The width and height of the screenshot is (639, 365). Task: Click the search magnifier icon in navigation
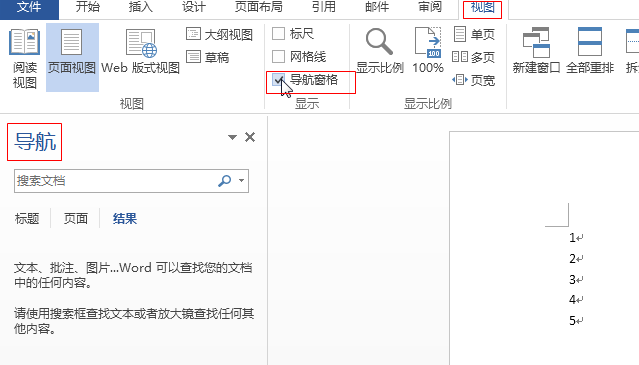pyautogui.click(x=225, y=181)
